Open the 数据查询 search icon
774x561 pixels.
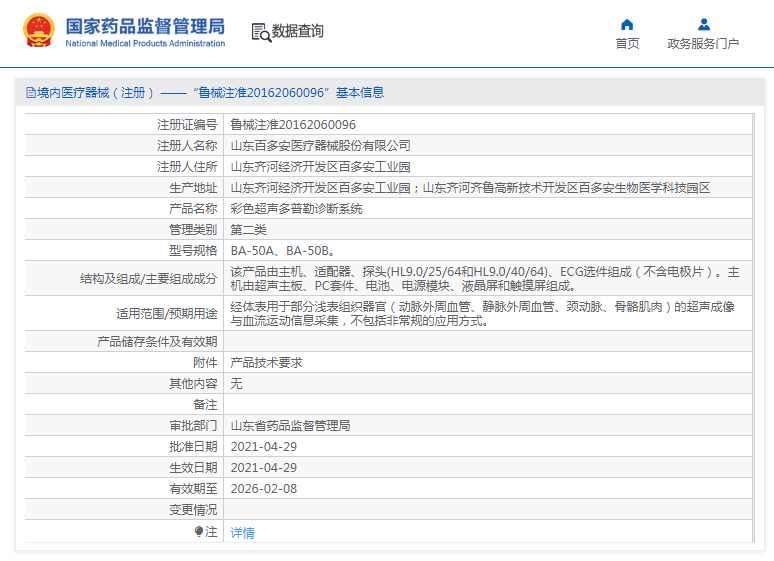(x=261, y=33)
